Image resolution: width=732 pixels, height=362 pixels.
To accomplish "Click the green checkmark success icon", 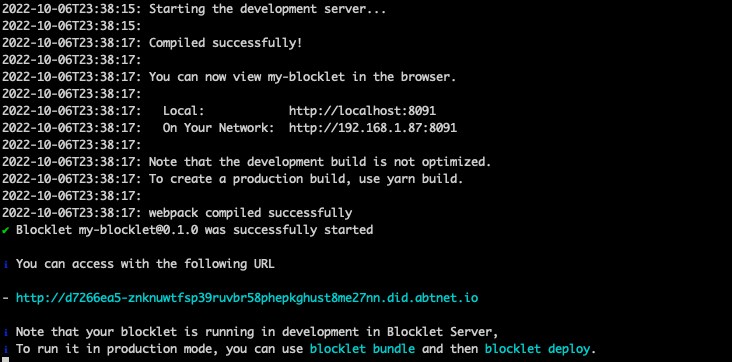I will pyautogui.click(x=6, y=230).
